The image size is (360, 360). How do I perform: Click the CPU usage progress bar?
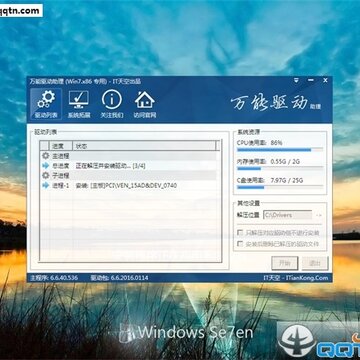(x=280, y=150)
